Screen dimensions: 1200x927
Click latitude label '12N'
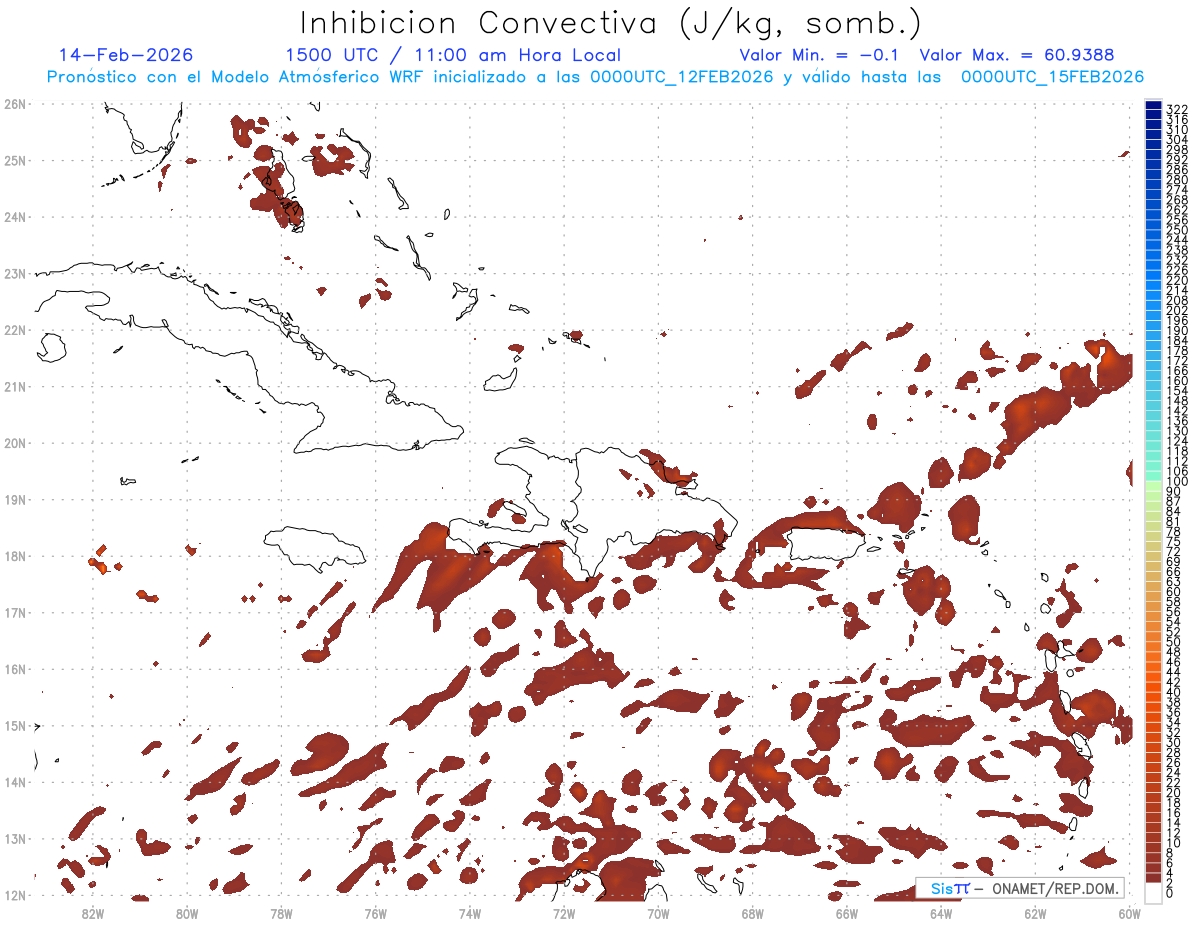tap(15, 895)
